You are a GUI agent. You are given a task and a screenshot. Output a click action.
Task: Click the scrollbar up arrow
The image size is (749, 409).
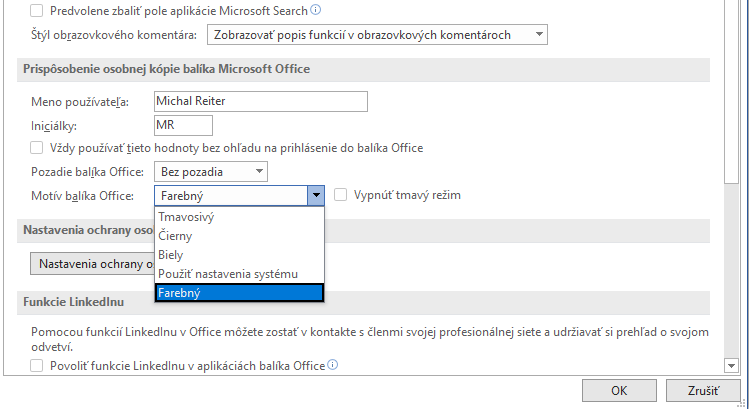point(731,5)
